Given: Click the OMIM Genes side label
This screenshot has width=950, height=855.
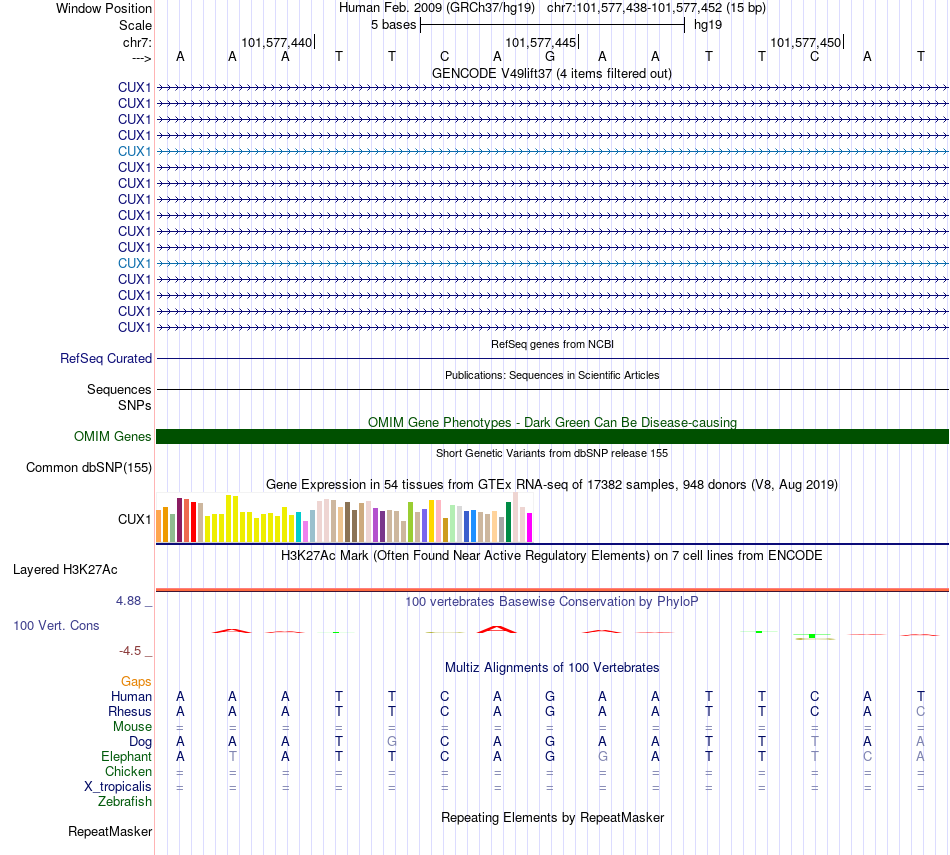Looking at the screenshot, I should pos(113,436).
